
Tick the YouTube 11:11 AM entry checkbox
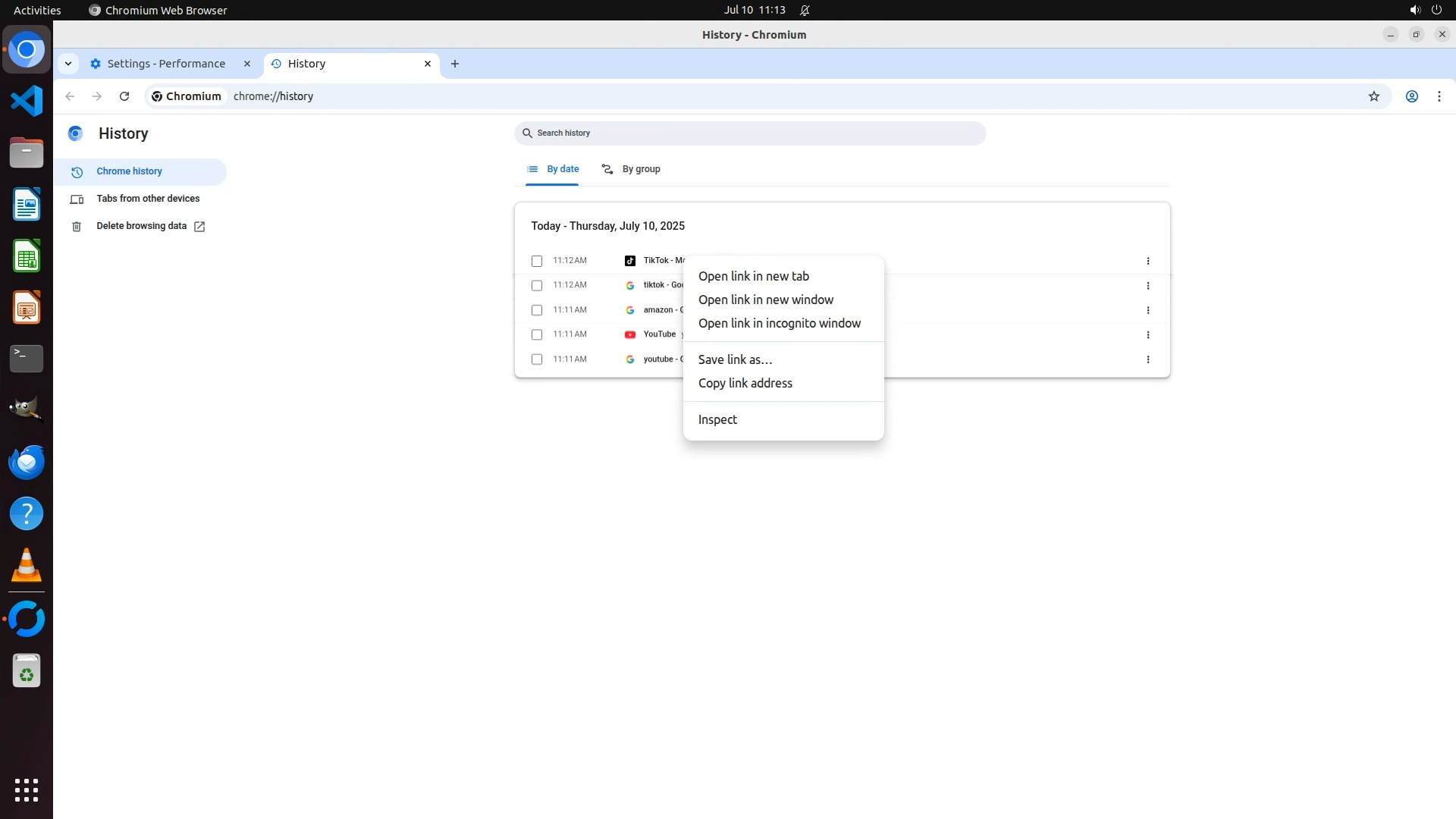(x=537, y=334)
